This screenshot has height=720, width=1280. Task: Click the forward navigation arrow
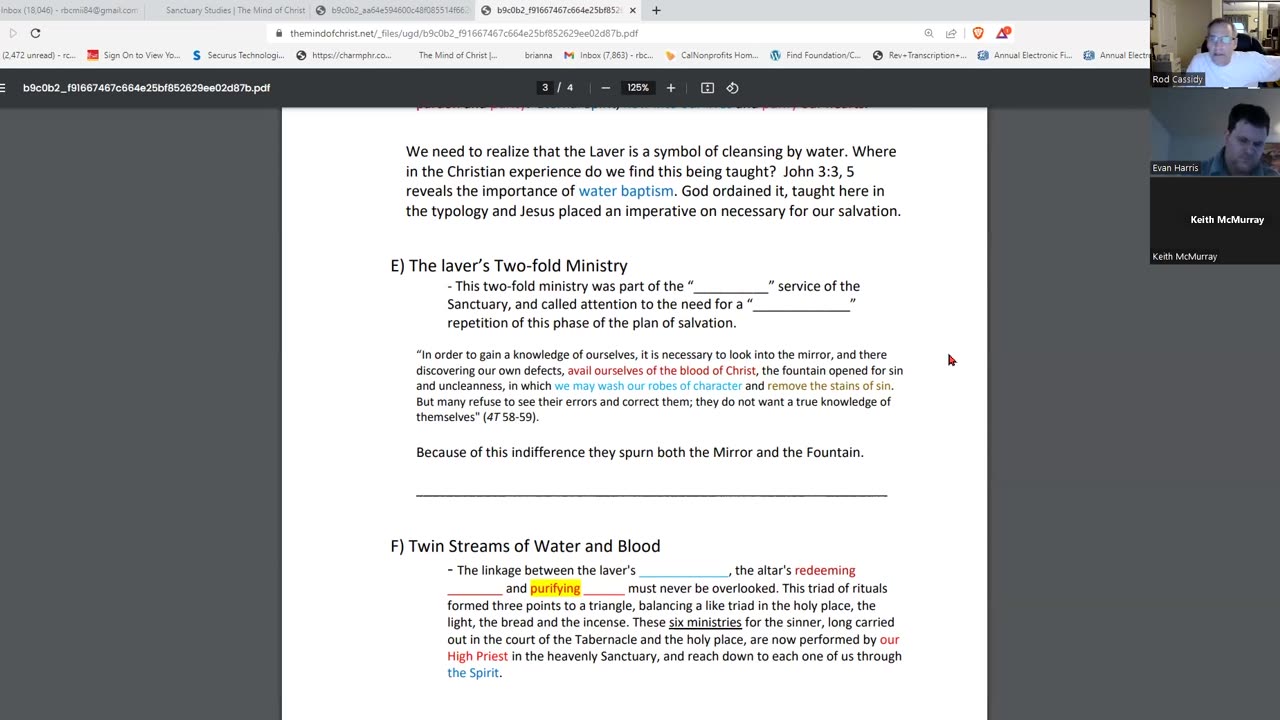point(13,33)
